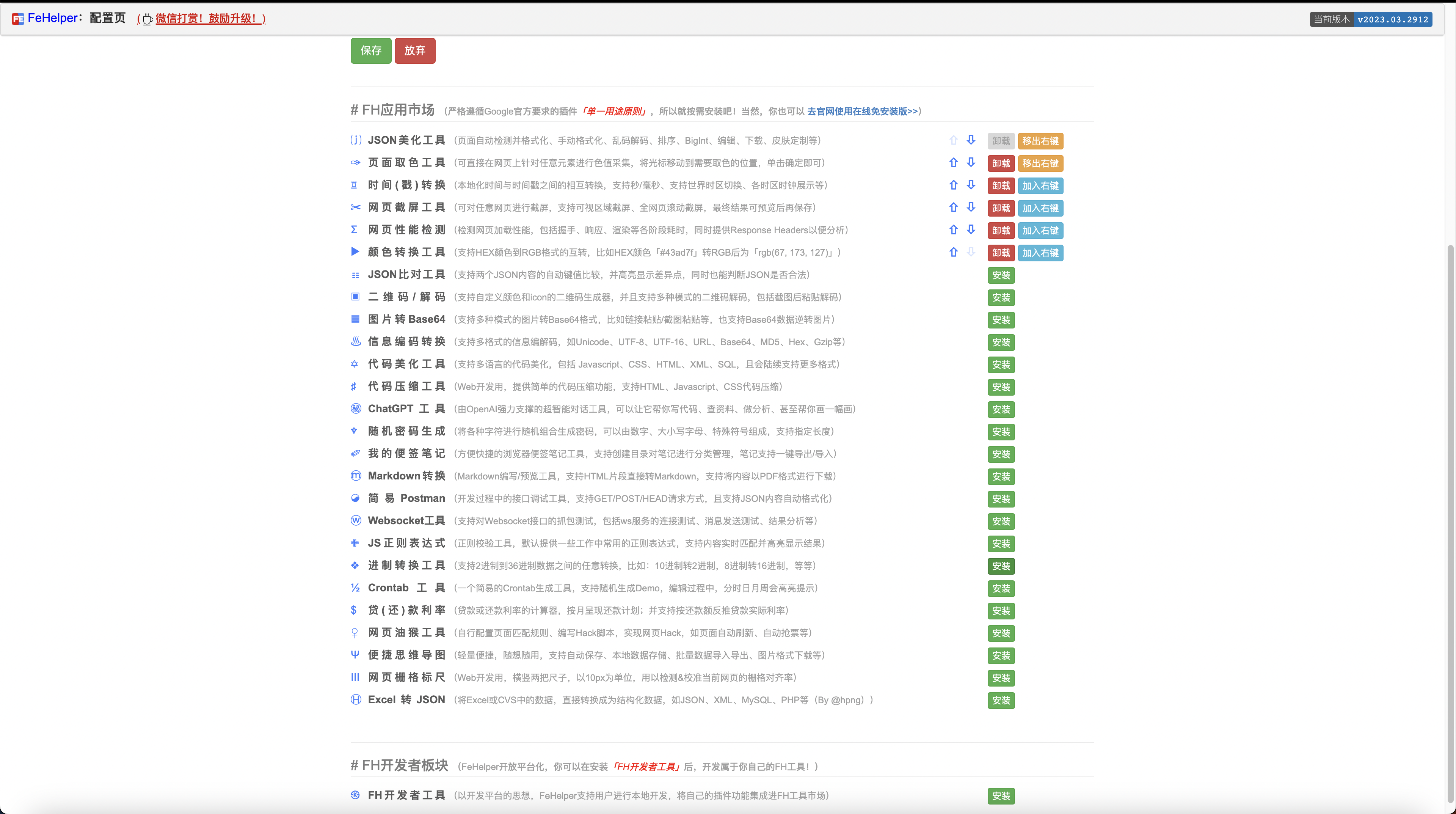The image size is (1456, 814).
Task: Click the 贷(还)款利率 dollar icon
Action: coord(354,611)
